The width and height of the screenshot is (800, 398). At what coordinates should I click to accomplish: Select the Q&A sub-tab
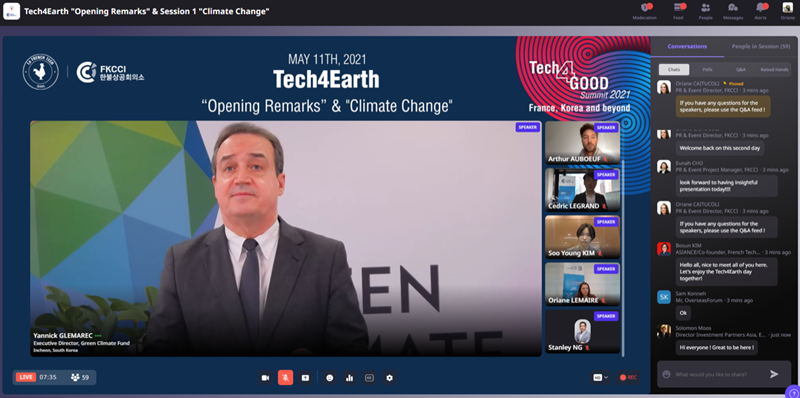(x=741, y=69)
